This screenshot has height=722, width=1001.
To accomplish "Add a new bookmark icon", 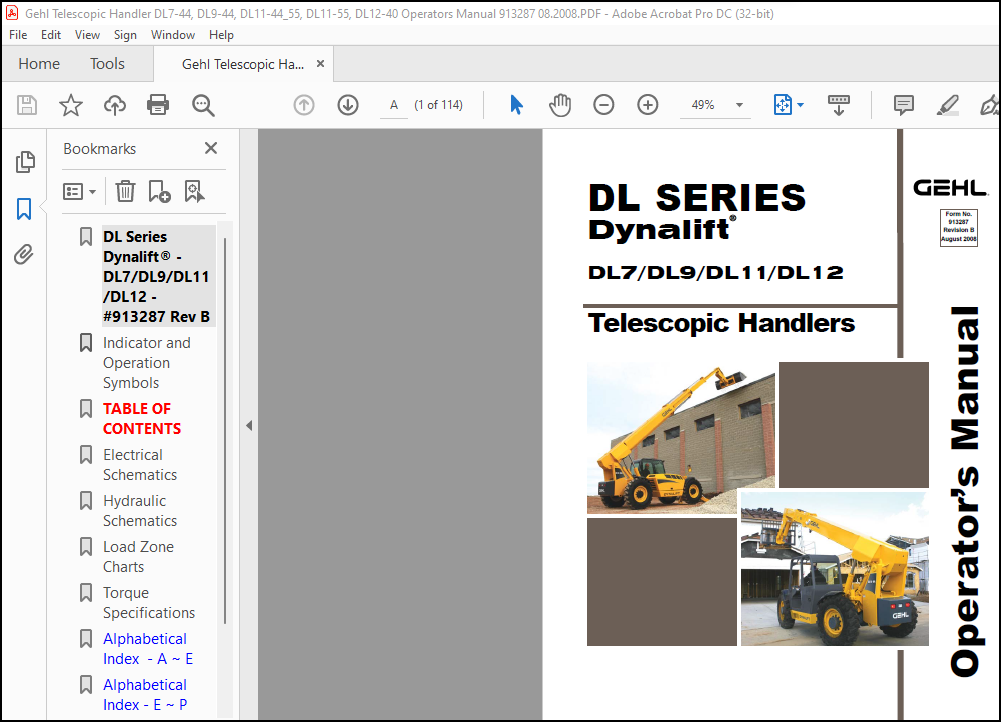I will coord(159,191).
